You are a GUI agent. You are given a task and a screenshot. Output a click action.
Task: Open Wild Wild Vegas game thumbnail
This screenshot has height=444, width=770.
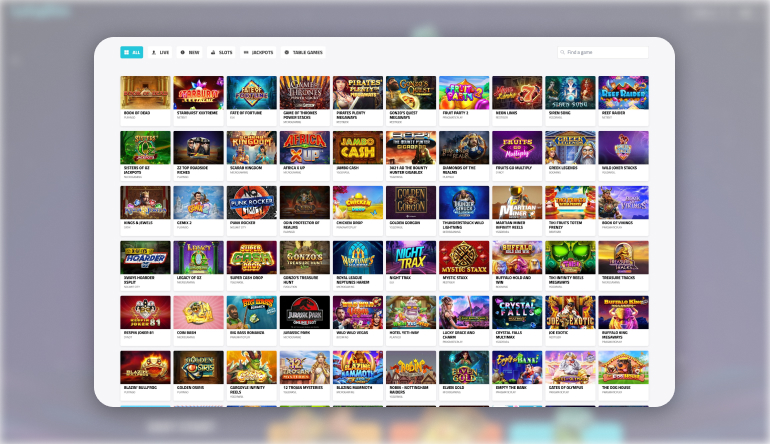coord(358,312)
